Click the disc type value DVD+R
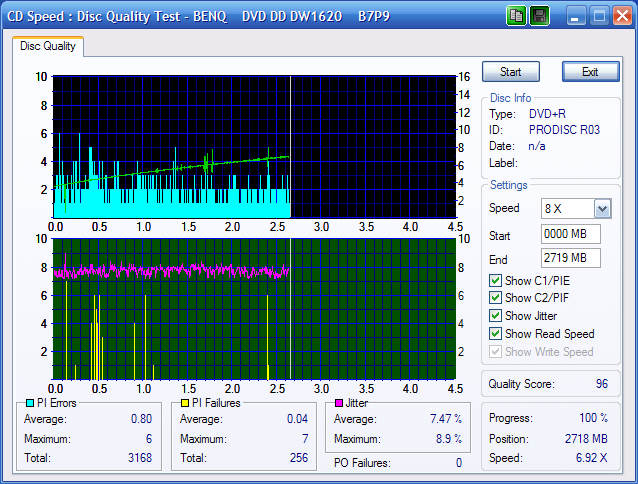The image size is (638, 484). (547, 113)
